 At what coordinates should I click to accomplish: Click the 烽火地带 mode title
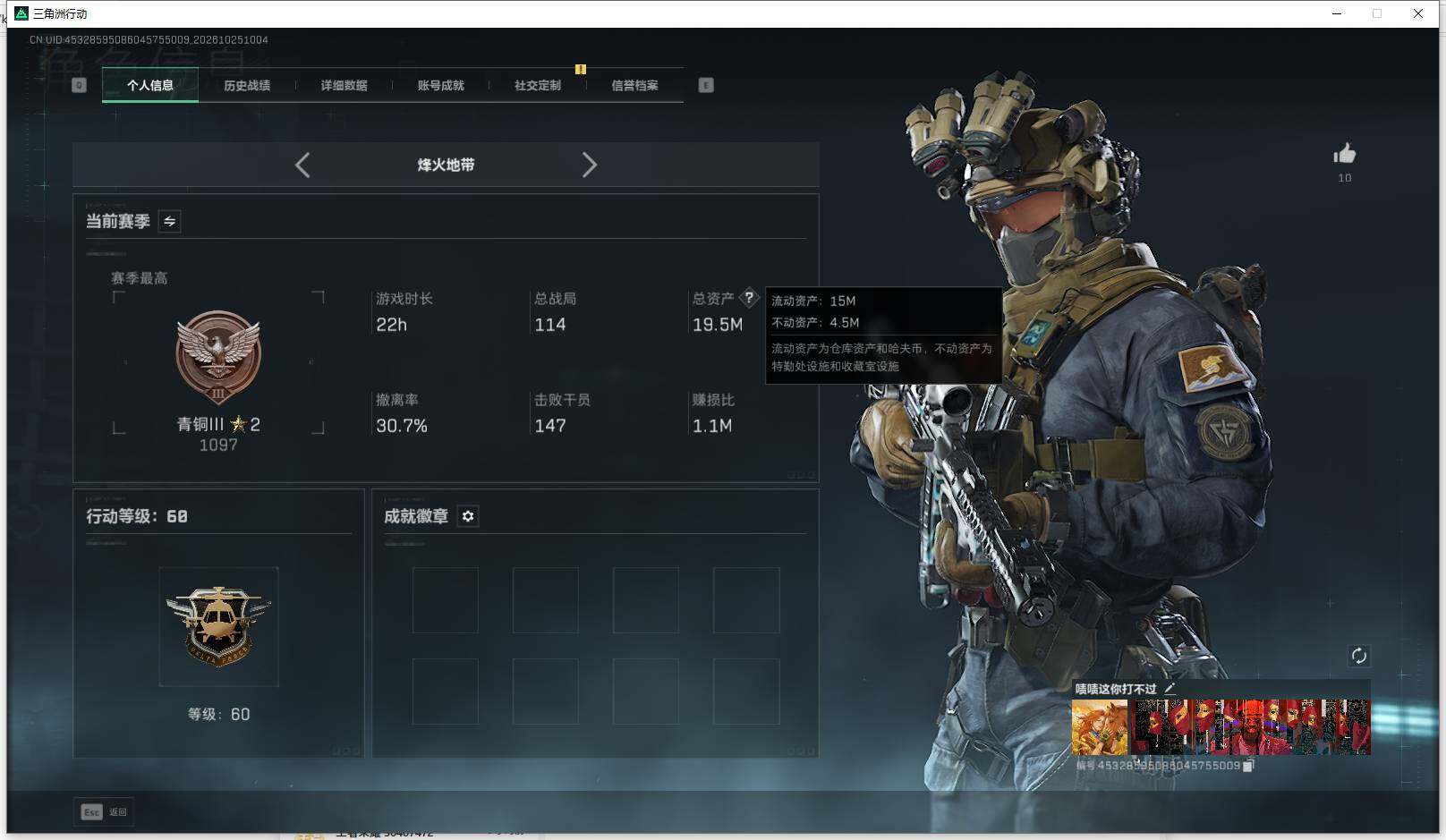[446, 165]
